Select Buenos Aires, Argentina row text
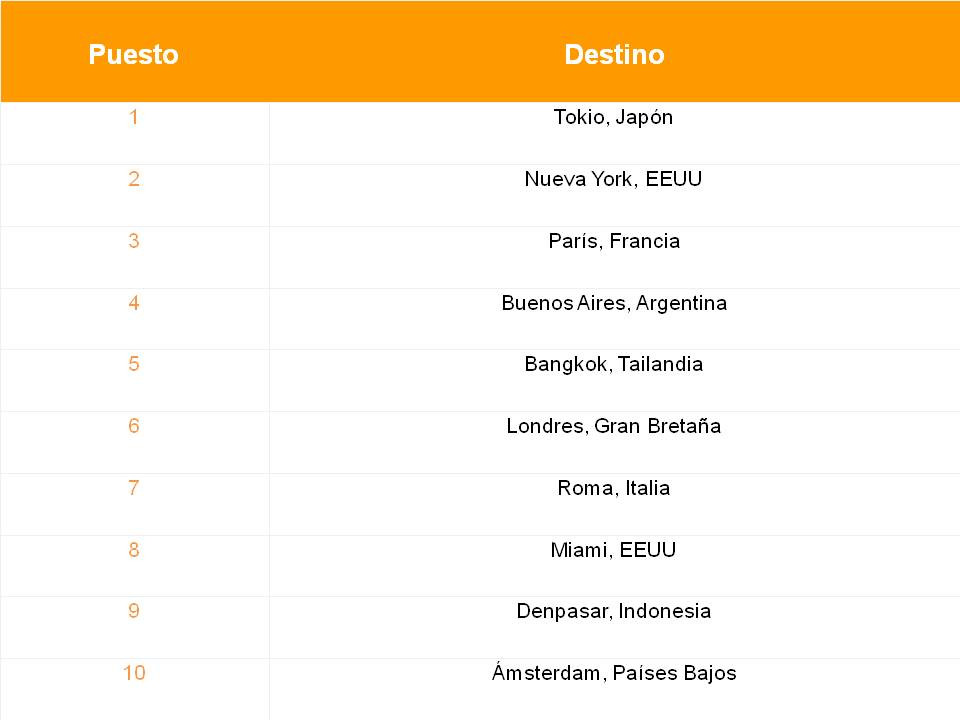This screenshot has height=720, width=960. [x=614, y=302]
